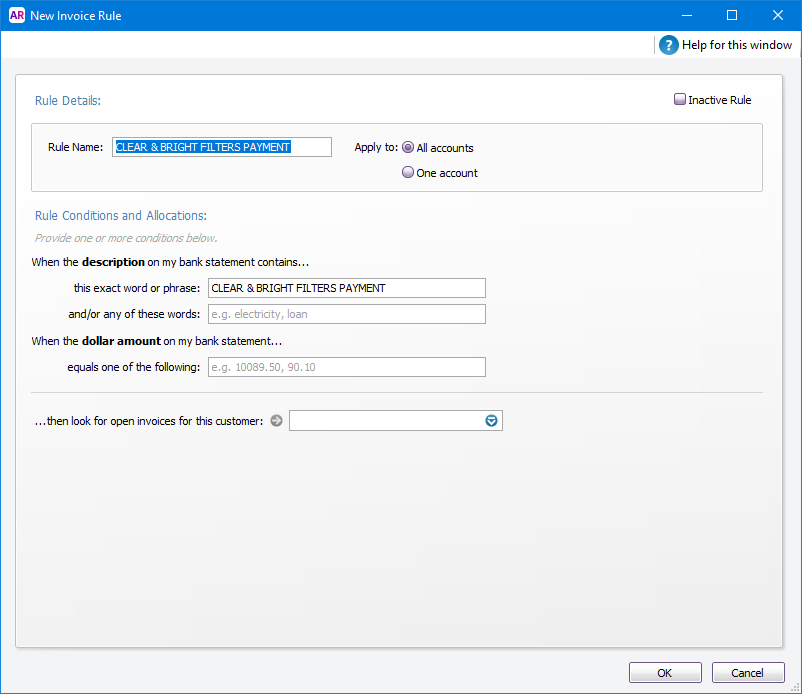Screen dimensions: 802x694
Task: Click the Cancel button
Action: [748, 673]
